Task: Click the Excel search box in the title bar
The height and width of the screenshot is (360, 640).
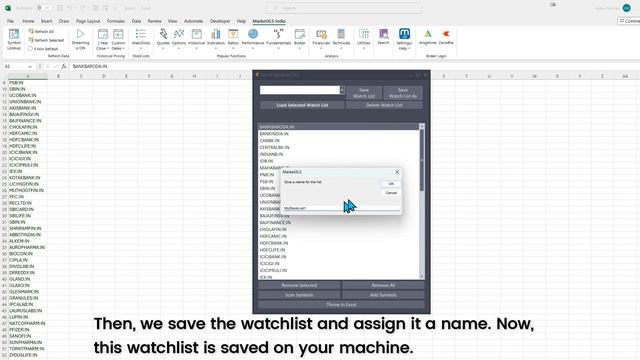Action: tap(344, 8)
